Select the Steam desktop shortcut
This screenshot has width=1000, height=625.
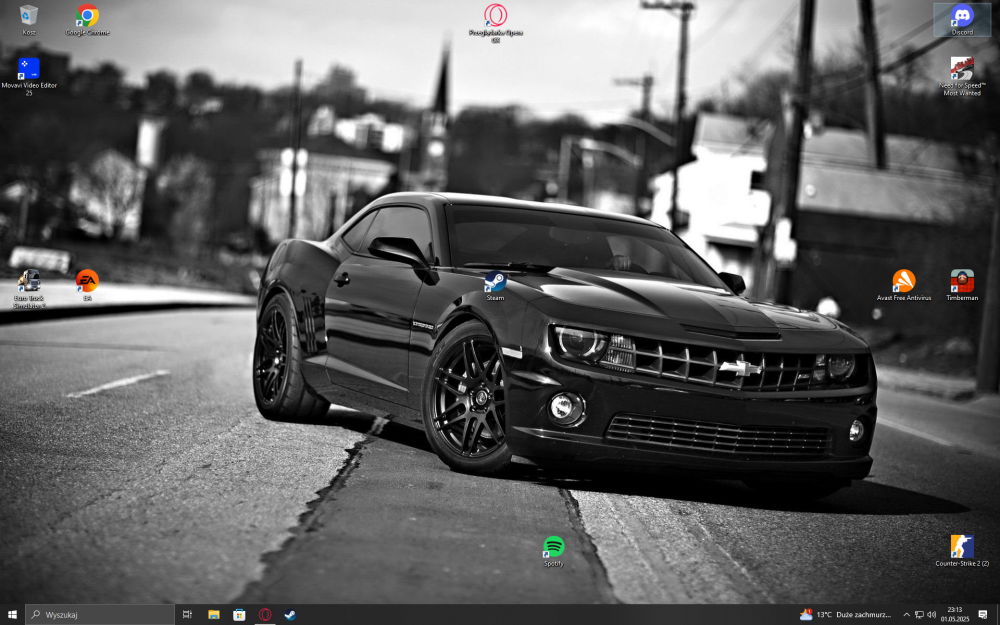click(496, 284)
